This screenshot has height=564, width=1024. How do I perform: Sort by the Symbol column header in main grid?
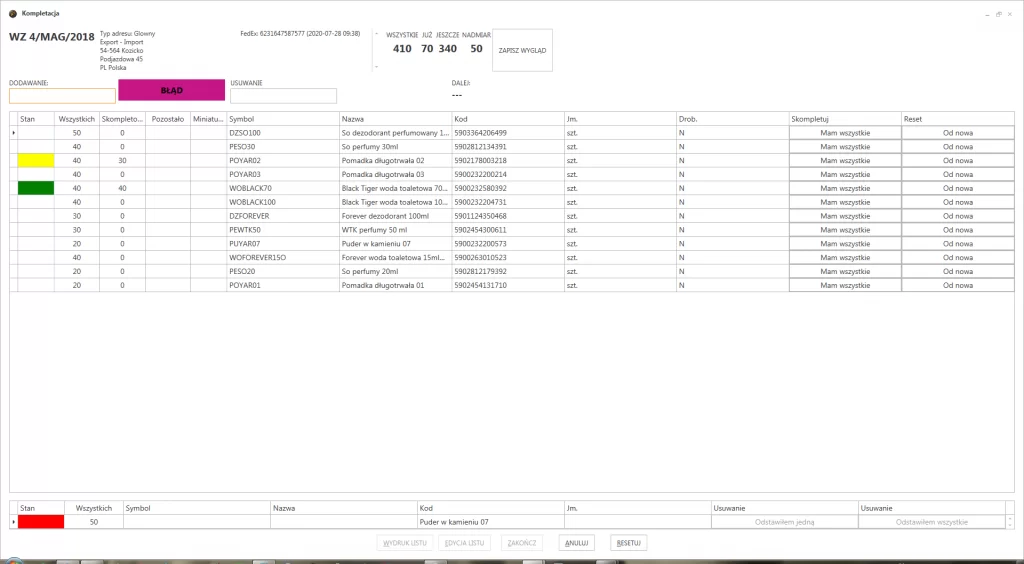pos(283,119)
